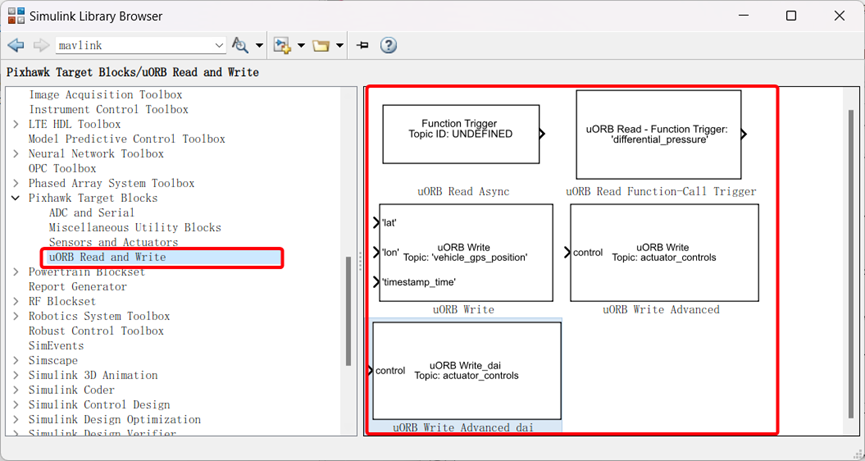Open the mavlink search history dropdown

click(219, 46)
